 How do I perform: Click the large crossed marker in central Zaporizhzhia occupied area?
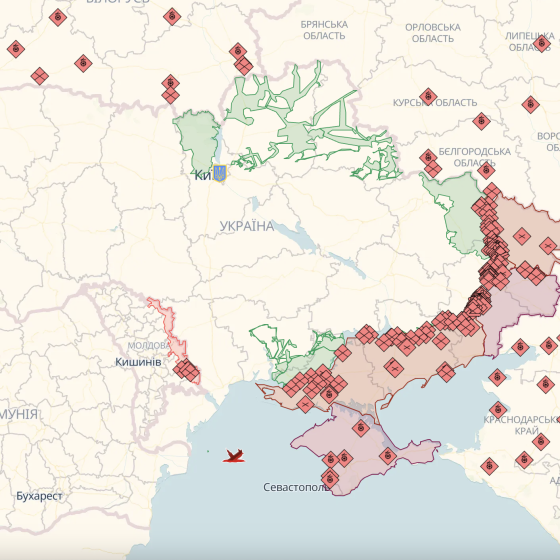(x=394, y=368)
